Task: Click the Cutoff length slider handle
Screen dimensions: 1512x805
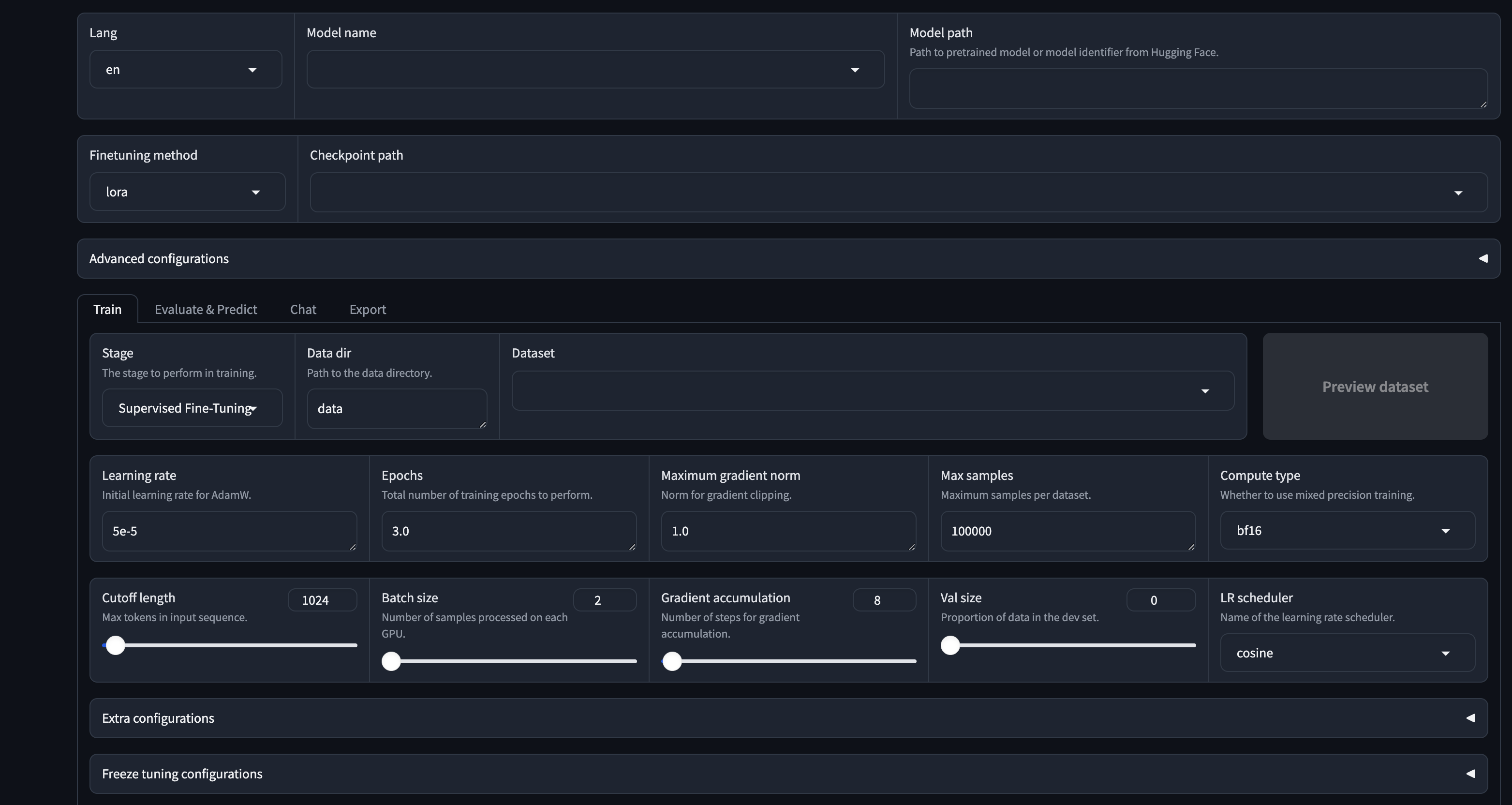Action: point(116,645)
